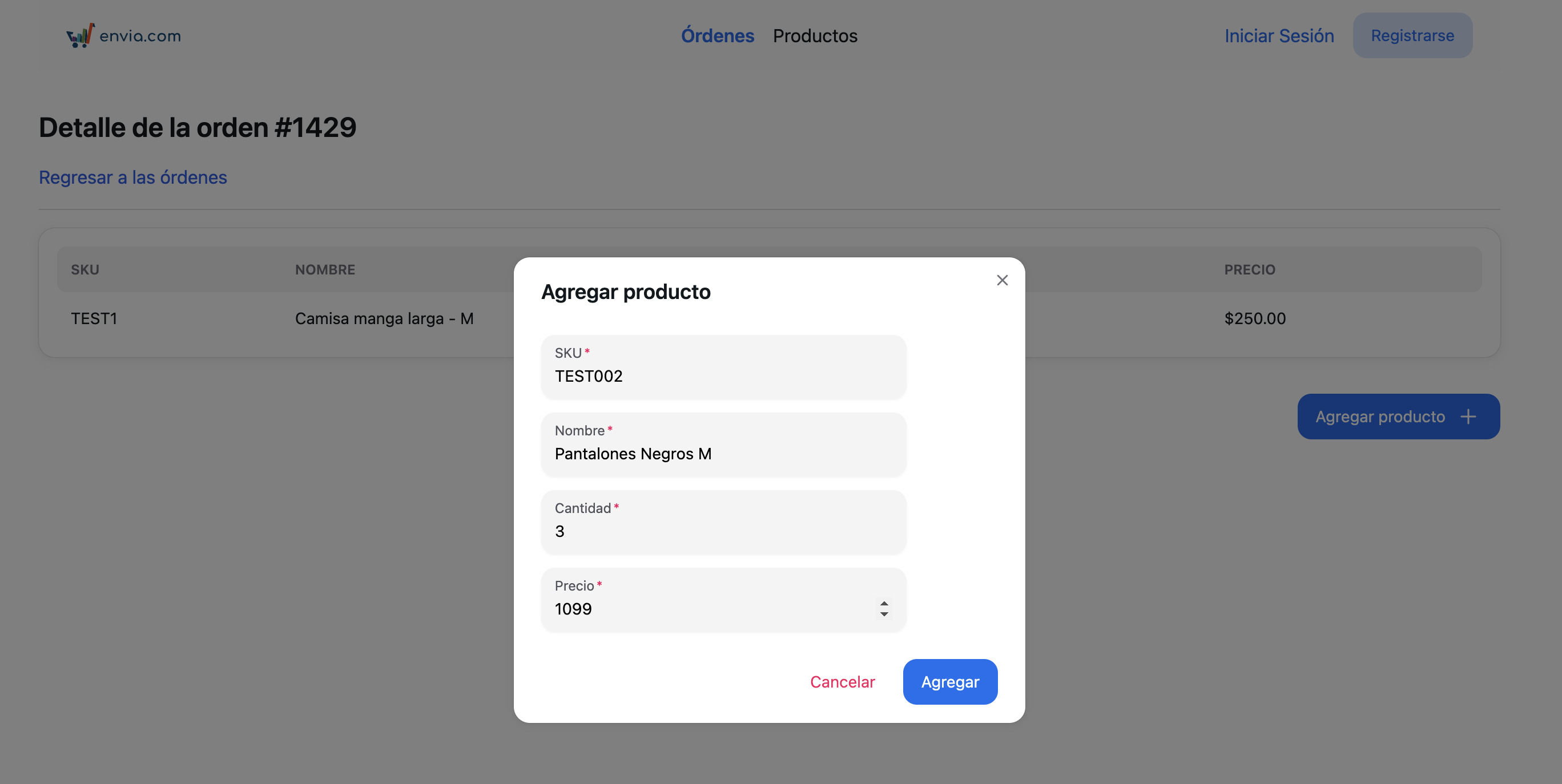Close the Agregar producto dialog with X
1562x784 pixels.
[1002, 280]
